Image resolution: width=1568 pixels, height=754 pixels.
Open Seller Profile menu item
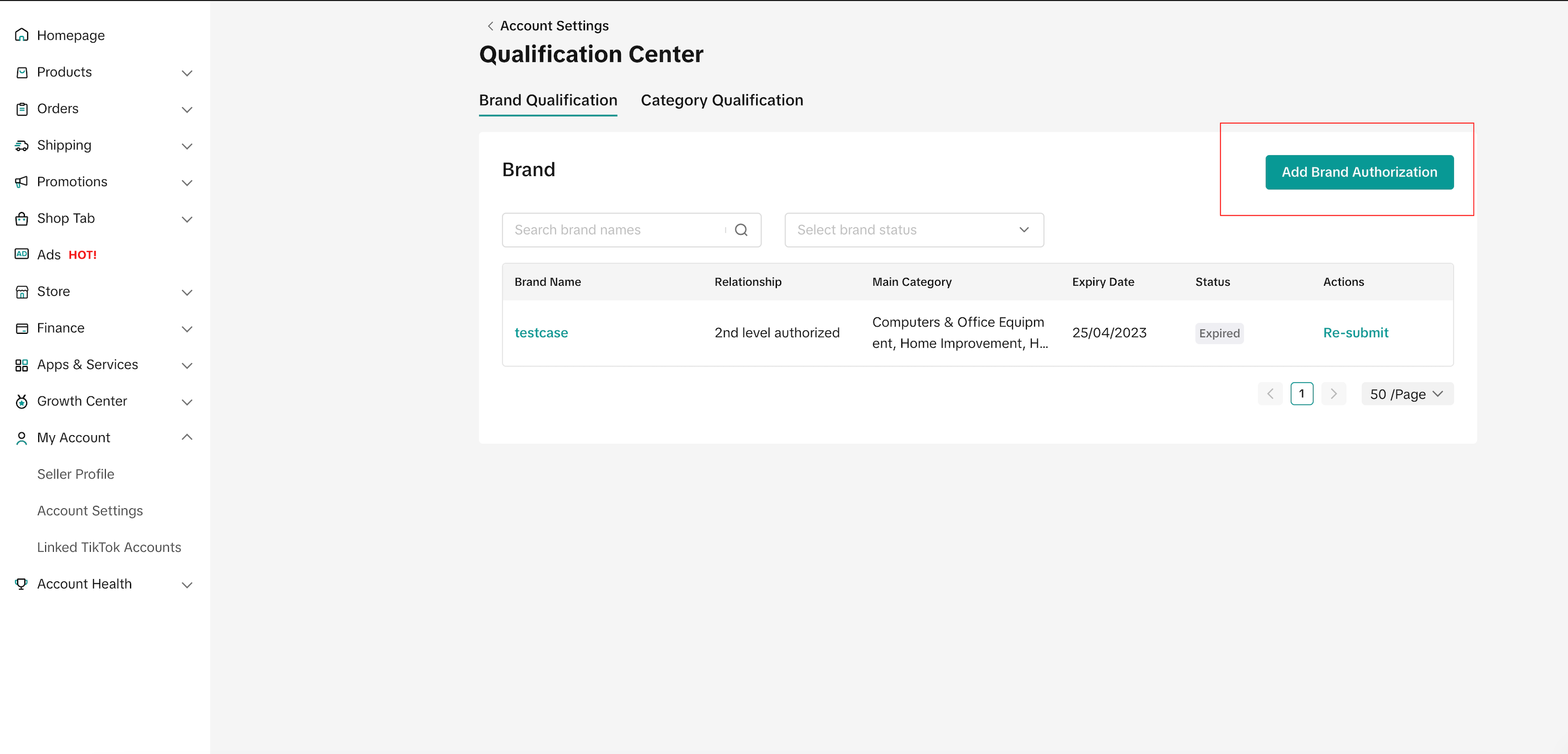point(75,474)
